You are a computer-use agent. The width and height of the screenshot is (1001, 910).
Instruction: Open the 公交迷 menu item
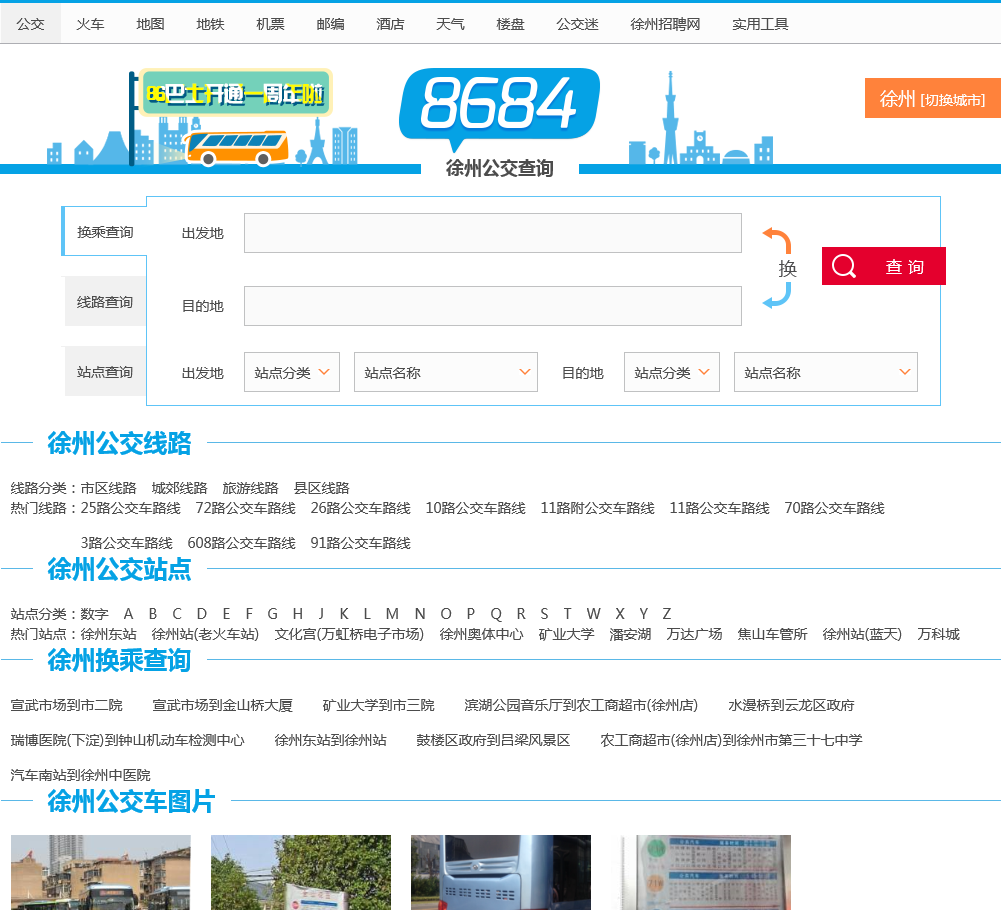[577, 24]
